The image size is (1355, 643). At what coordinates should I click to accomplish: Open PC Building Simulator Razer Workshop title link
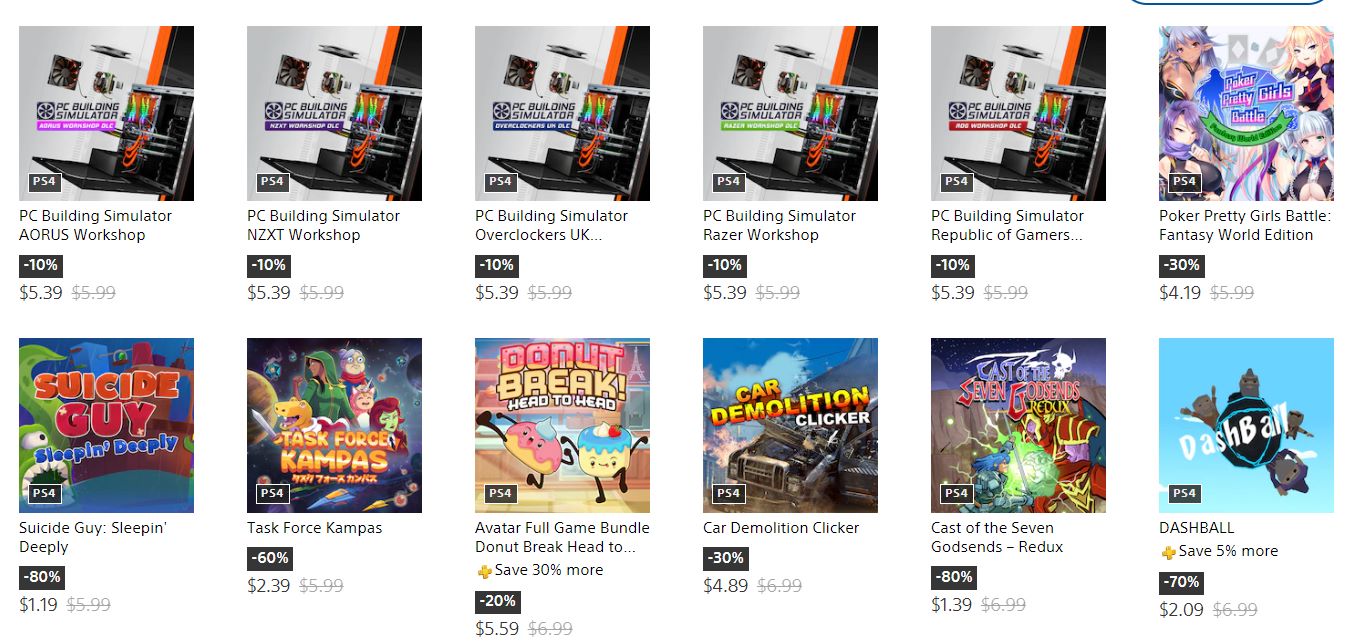(779, 225)
